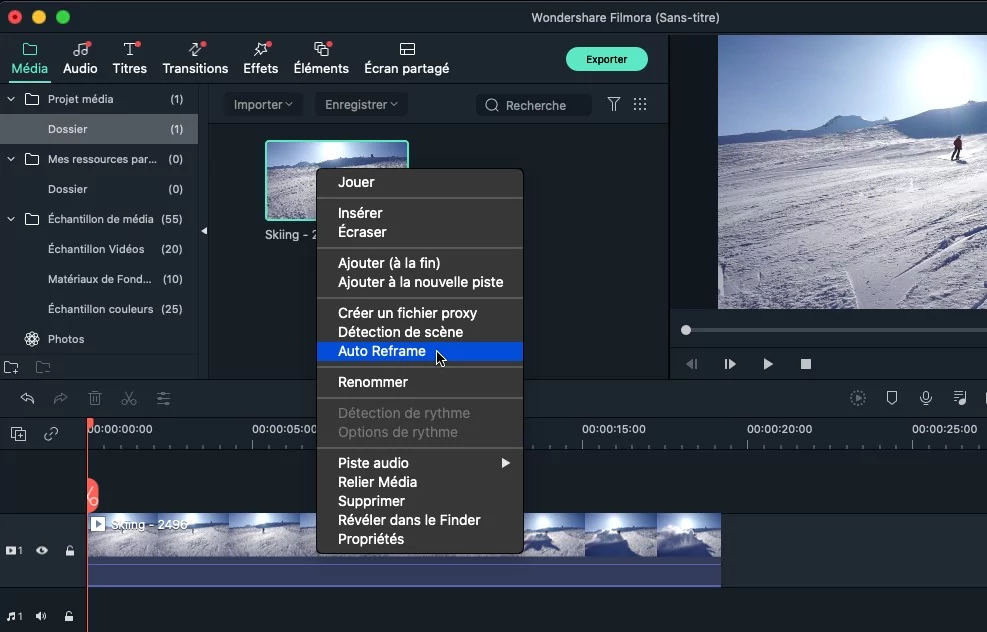Click the add track icon

[18, 434]
